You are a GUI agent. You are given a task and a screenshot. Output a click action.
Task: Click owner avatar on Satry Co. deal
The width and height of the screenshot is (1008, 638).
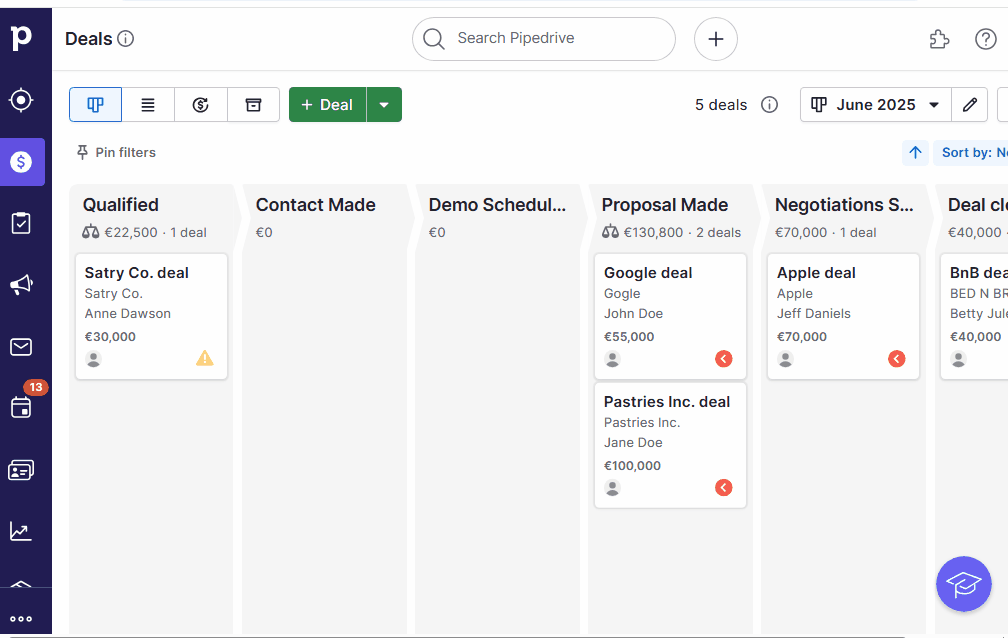94,359
